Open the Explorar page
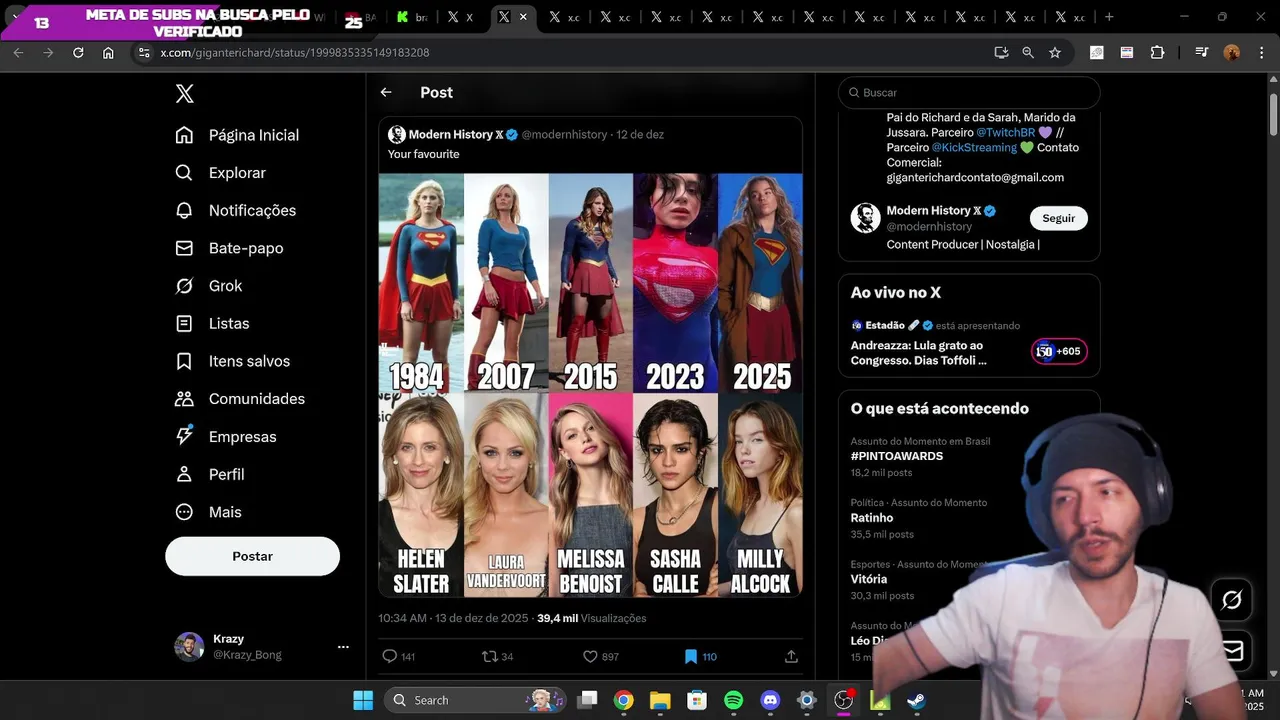This screenshot has width=1280, height=720. (221, 173)
